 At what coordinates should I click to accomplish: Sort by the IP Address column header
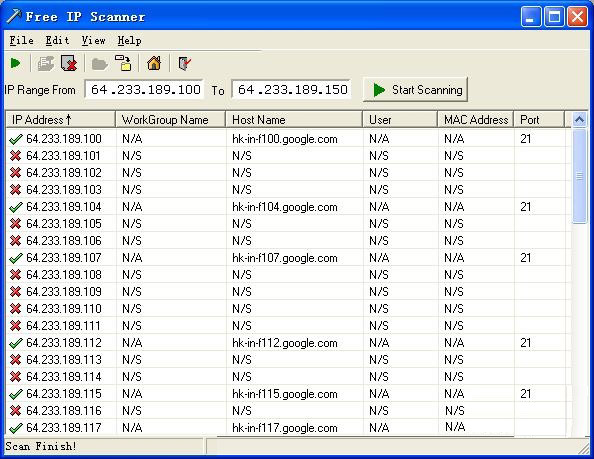coord(61,120)
